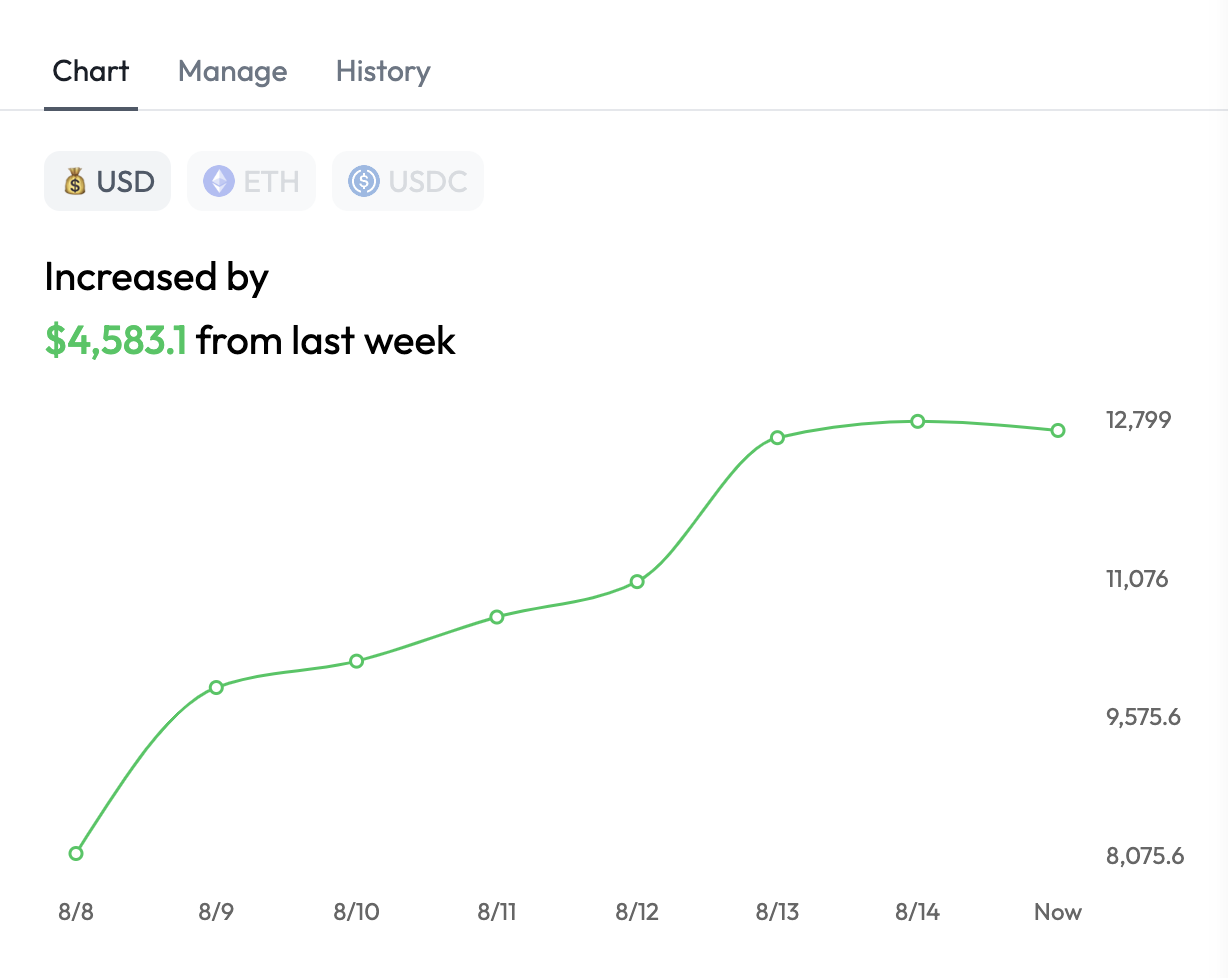This screenshot has width=1228, height=978.
Task: Select the 8/9 chart data point
Action: point(216,687)
